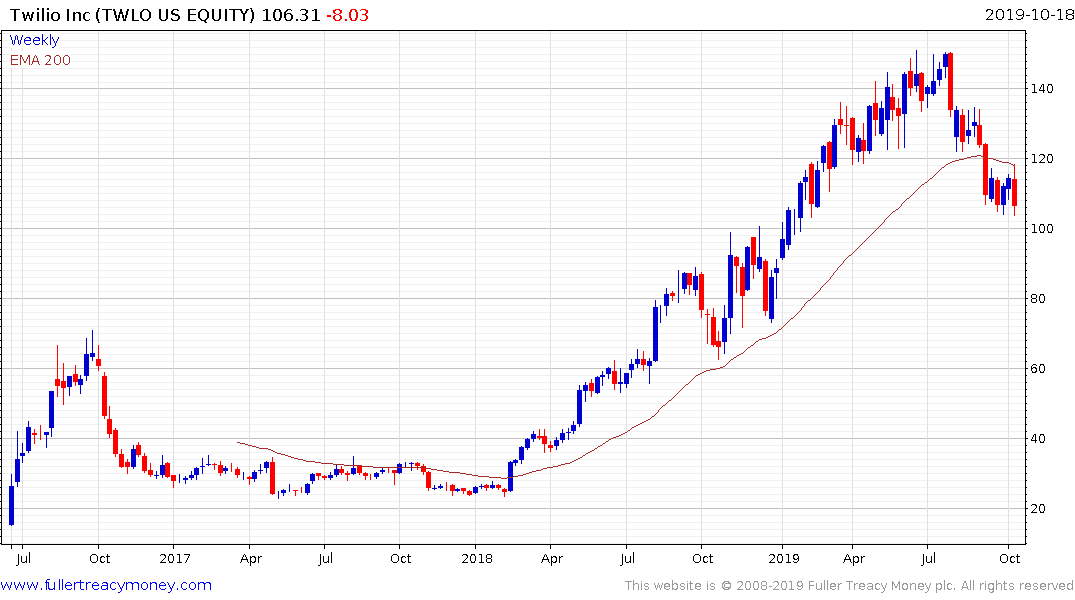This screenshot has height=600, width=1075.
Task: Click the price change value -8.03
Action: click(347, 15)
